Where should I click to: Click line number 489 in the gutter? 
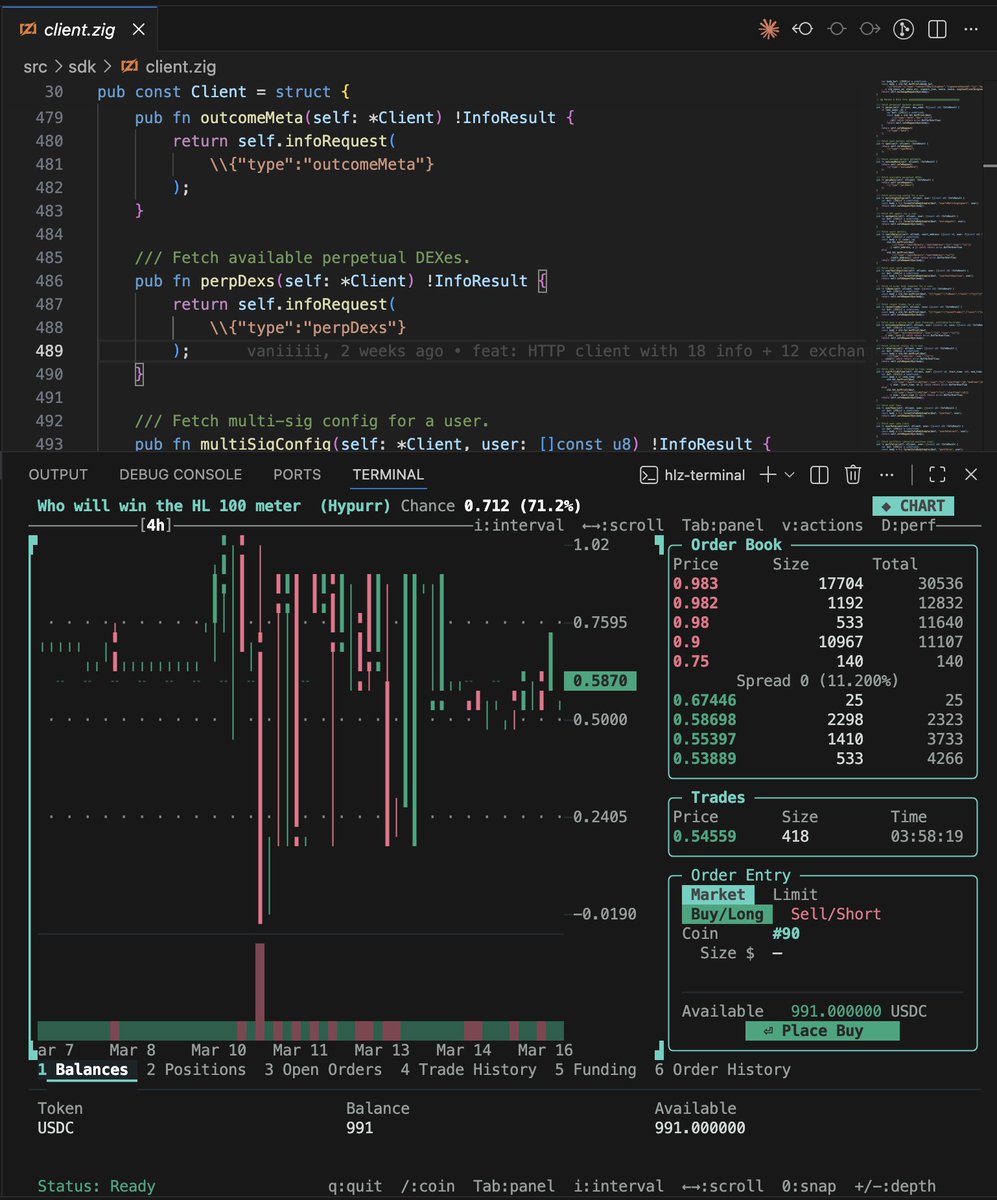tap(49, 350)
